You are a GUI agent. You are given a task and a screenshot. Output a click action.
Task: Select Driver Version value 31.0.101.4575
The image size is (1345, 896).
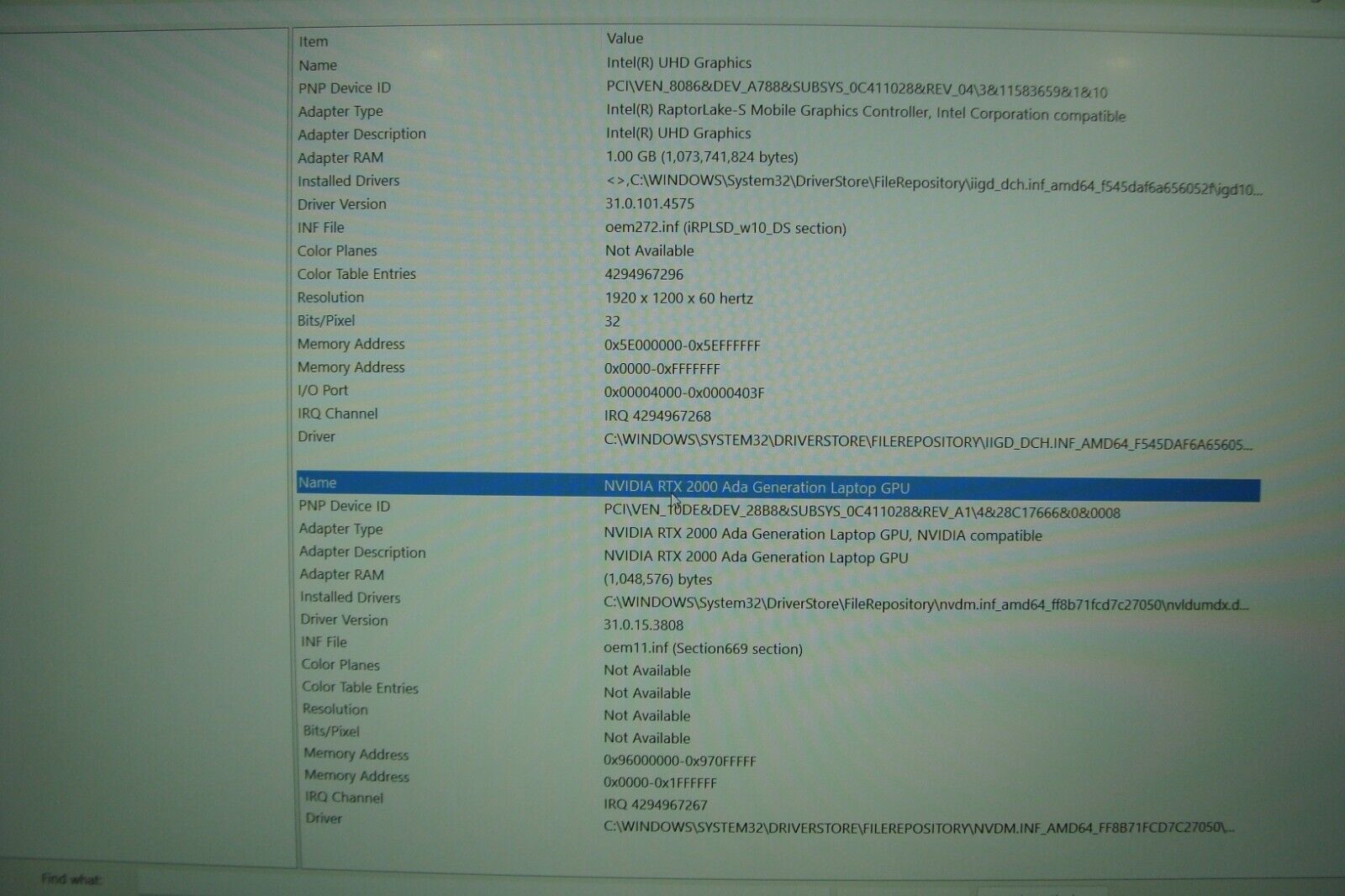coord(650,203)
